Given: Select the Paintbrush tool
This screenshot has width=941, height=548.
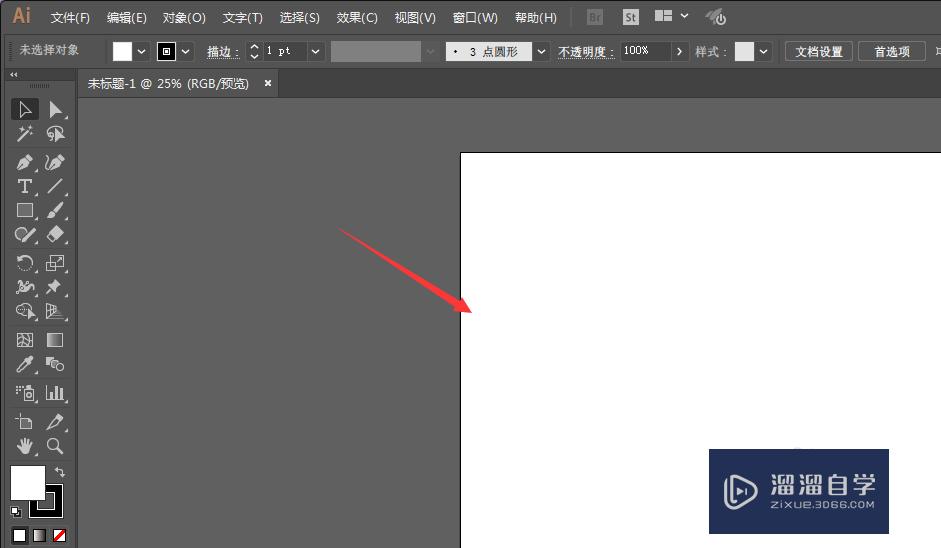Looking at the screenshot, I should pos(55,210).
